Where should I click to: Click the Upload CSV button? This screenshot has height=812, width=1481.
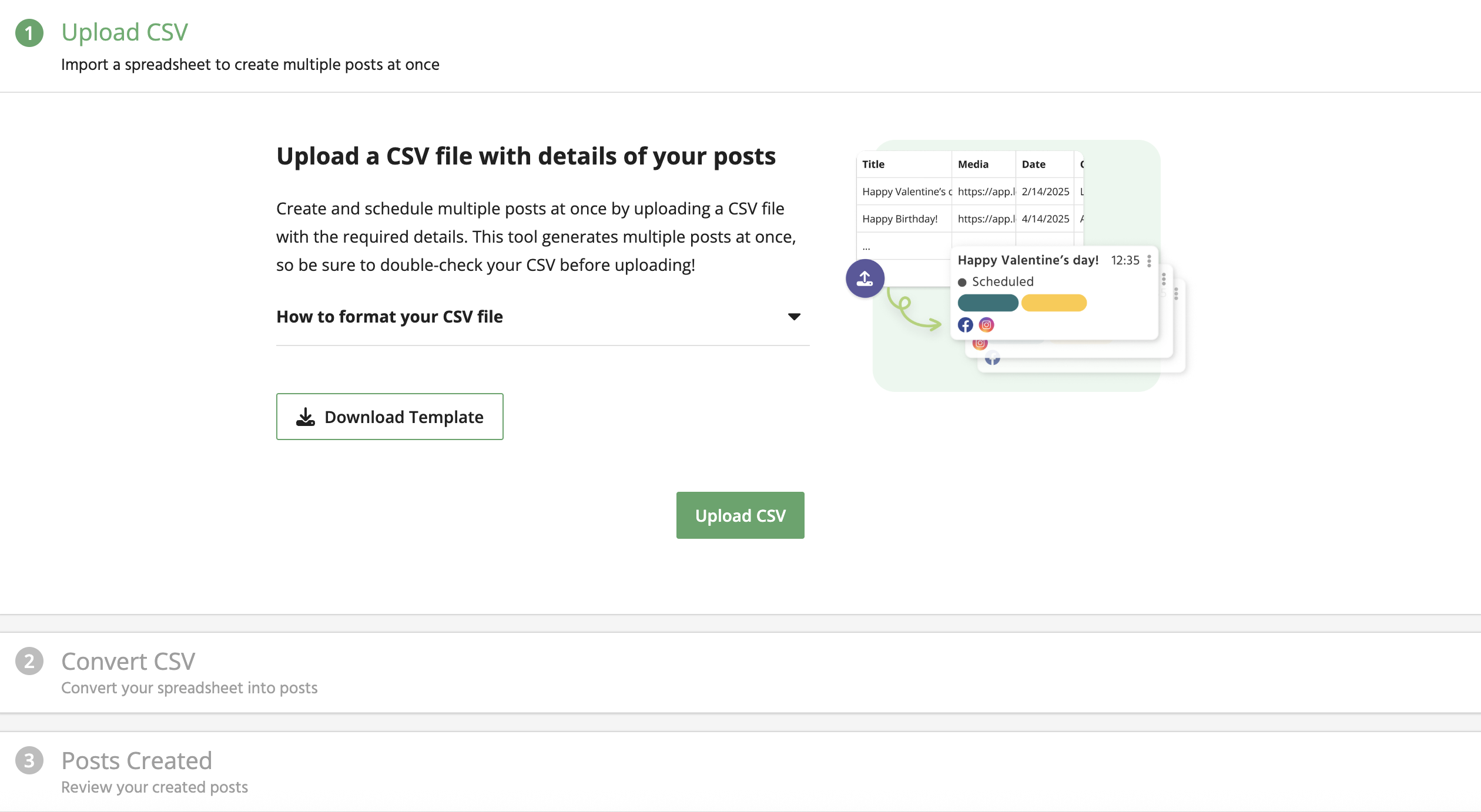coord(740,515)
